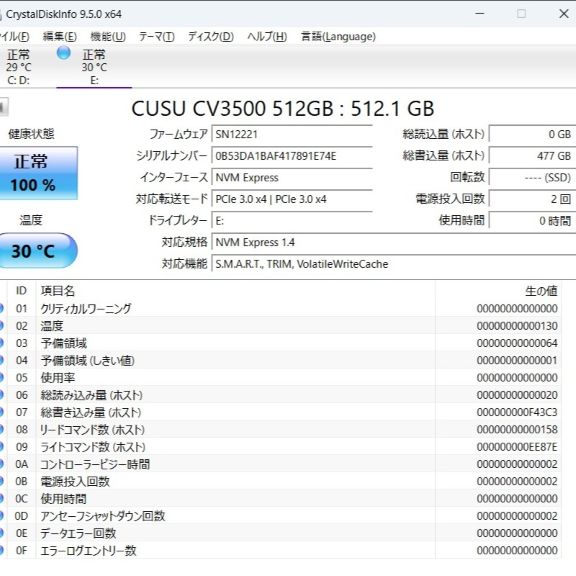Select row 06 総読み込み量 (ホスト)
The width and height of the screenshot is (576, 576).
(x=281, y=395)
